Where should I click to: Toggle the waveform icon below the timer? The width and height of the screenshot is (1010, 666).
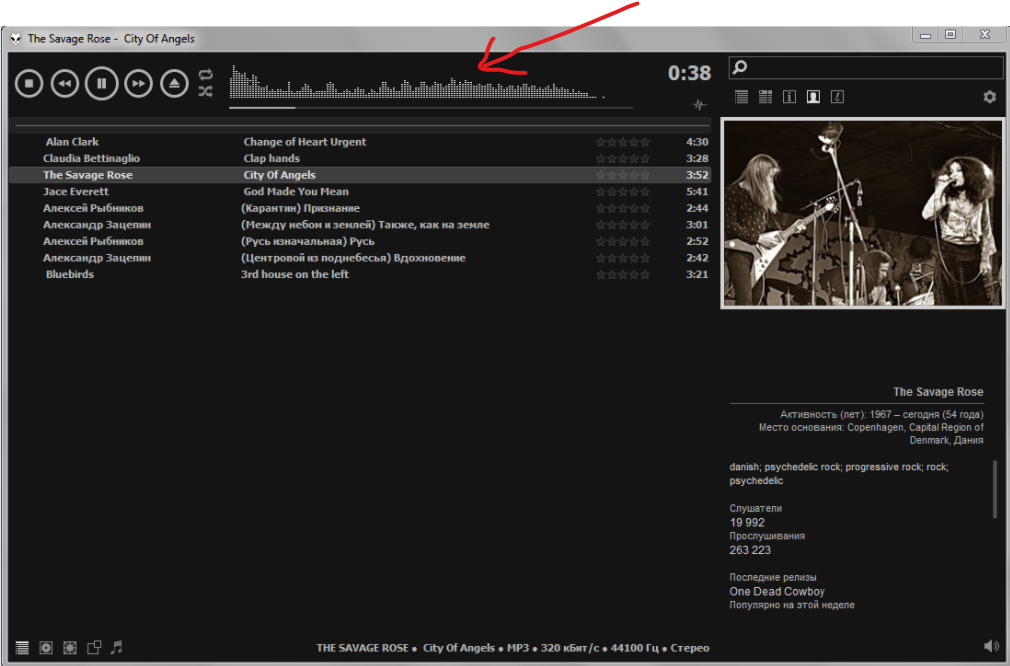point(699,104)
